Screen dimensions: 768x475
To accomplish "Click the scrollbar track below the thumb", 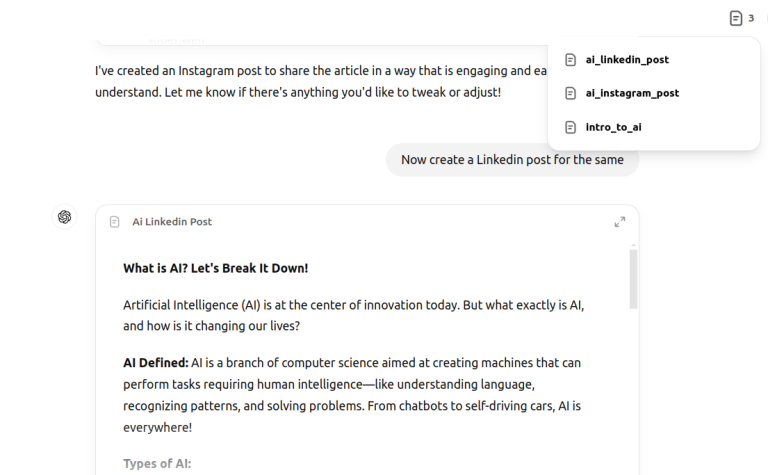I will (633, 400).
